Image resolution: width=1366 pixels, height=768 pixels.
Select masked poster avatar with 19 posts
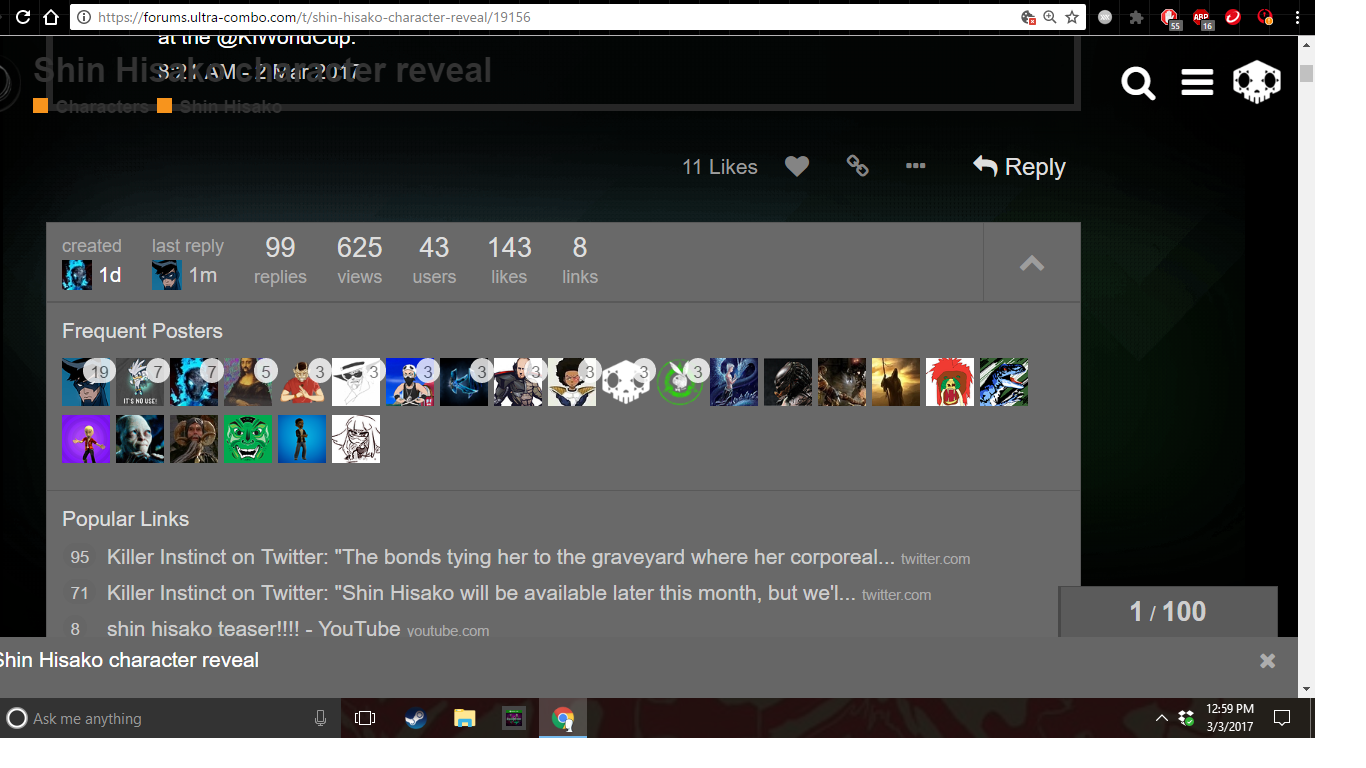point(86,382)
